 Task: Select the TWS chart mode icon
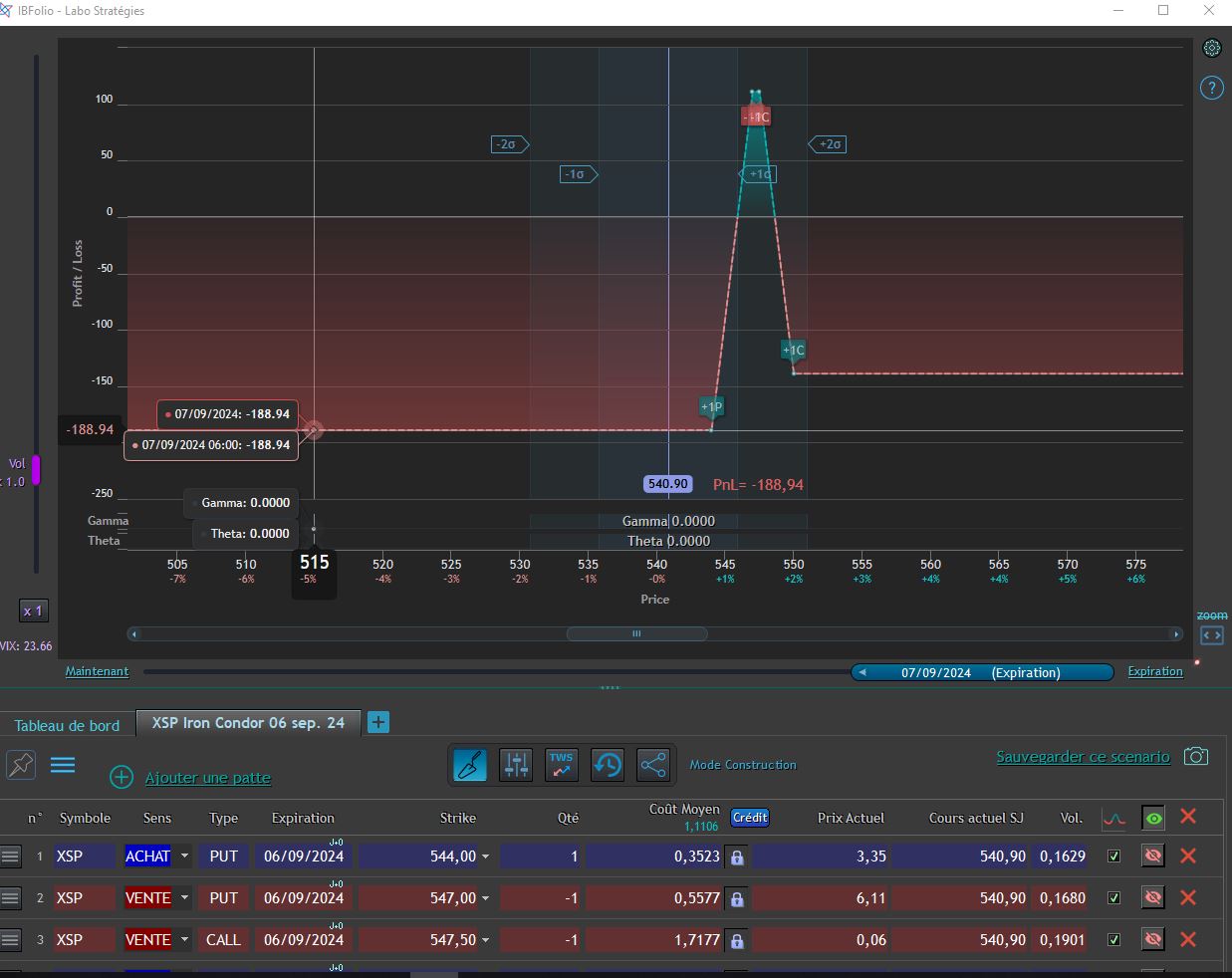coord(562,765)
